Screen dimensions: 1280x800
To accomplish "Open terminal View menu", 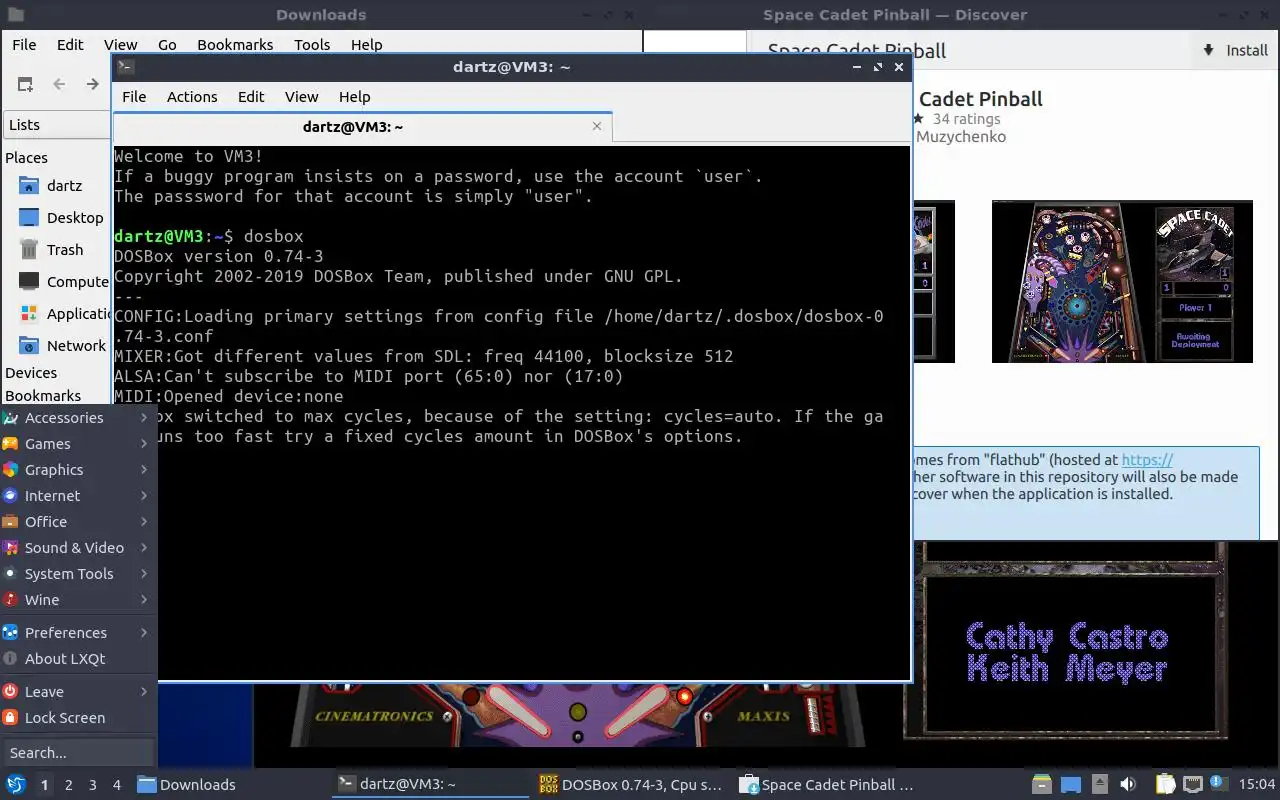I will [x=301, y=97].
